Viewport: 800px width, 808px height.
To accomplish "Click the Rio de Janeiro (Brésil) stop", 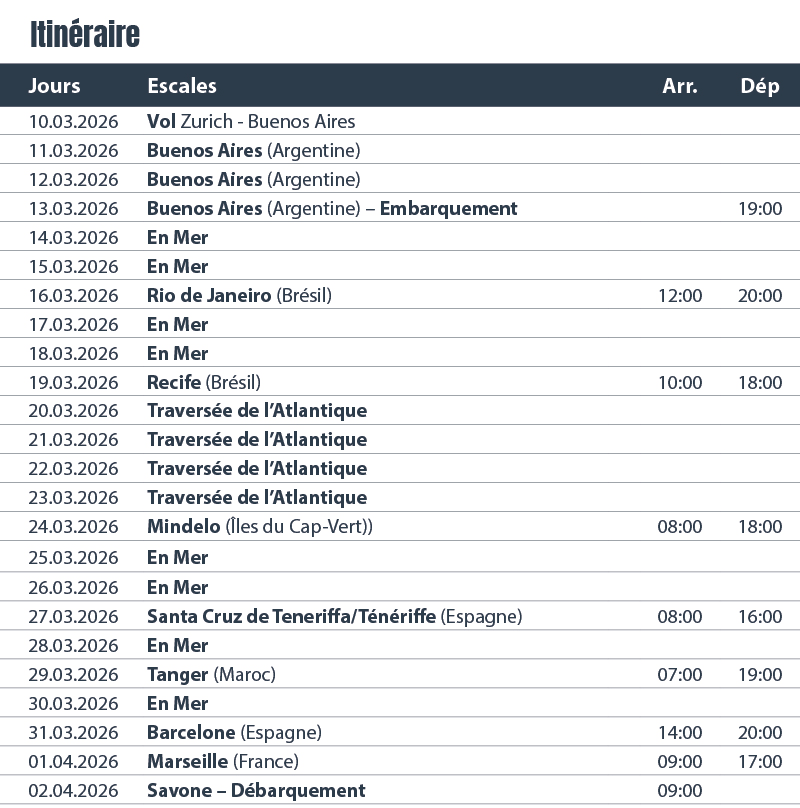I will point(239,296).
